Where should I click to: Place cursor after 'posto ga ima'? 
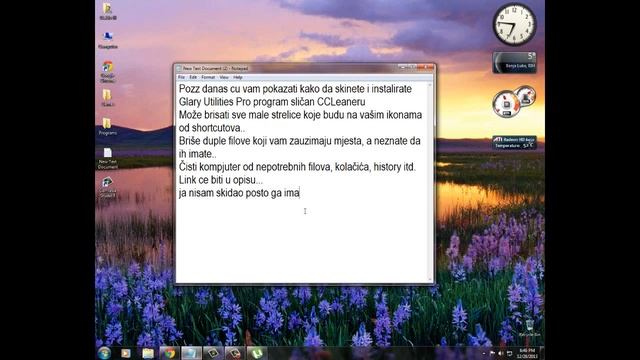click(300, 193)
